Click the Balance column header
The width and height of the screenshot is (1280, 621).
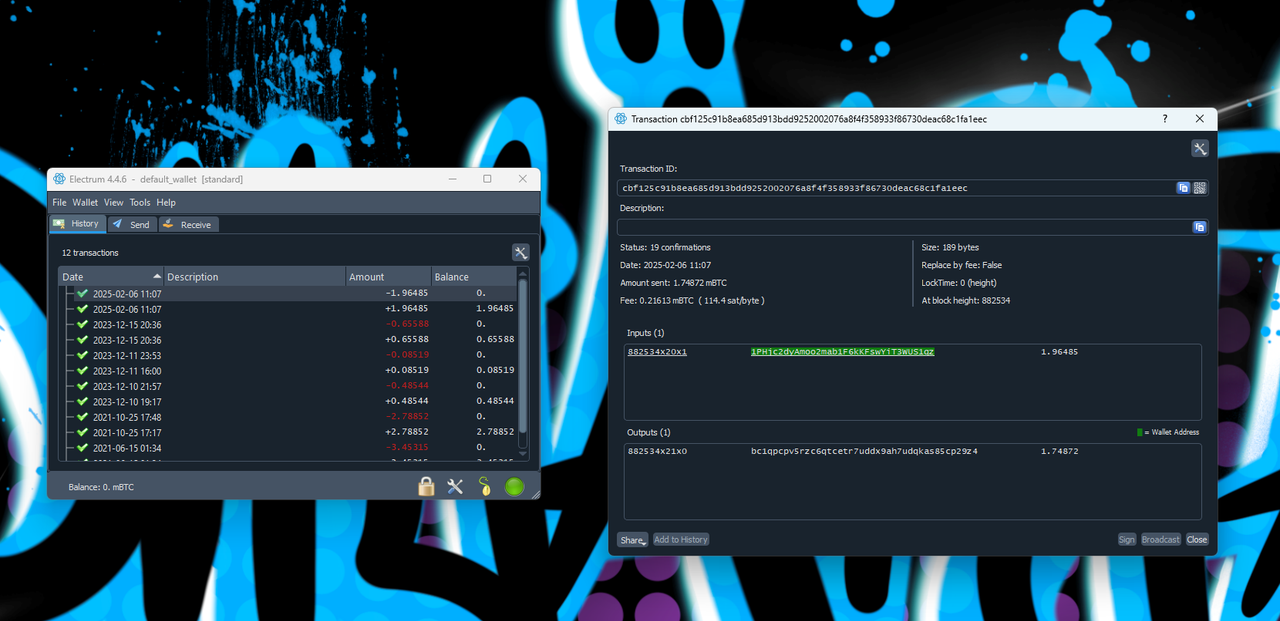[x=473, y=276]
